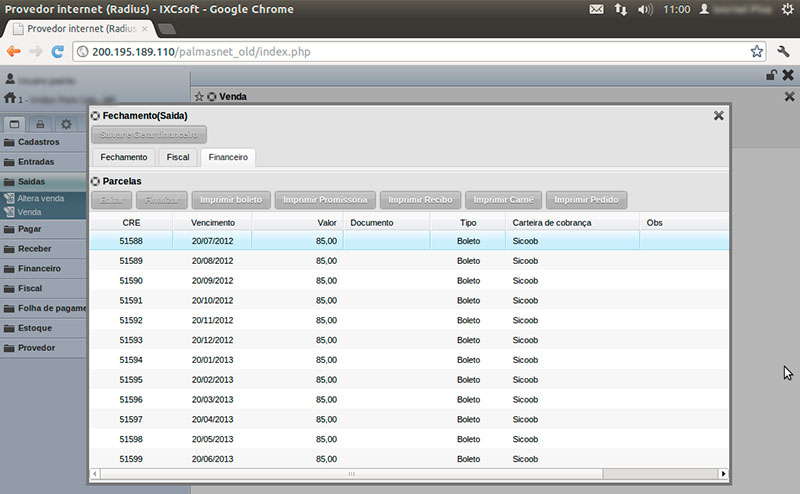This screenshot has width=800, height=494.
Task: Click the browser forward arrow
Action: (36, 52)
